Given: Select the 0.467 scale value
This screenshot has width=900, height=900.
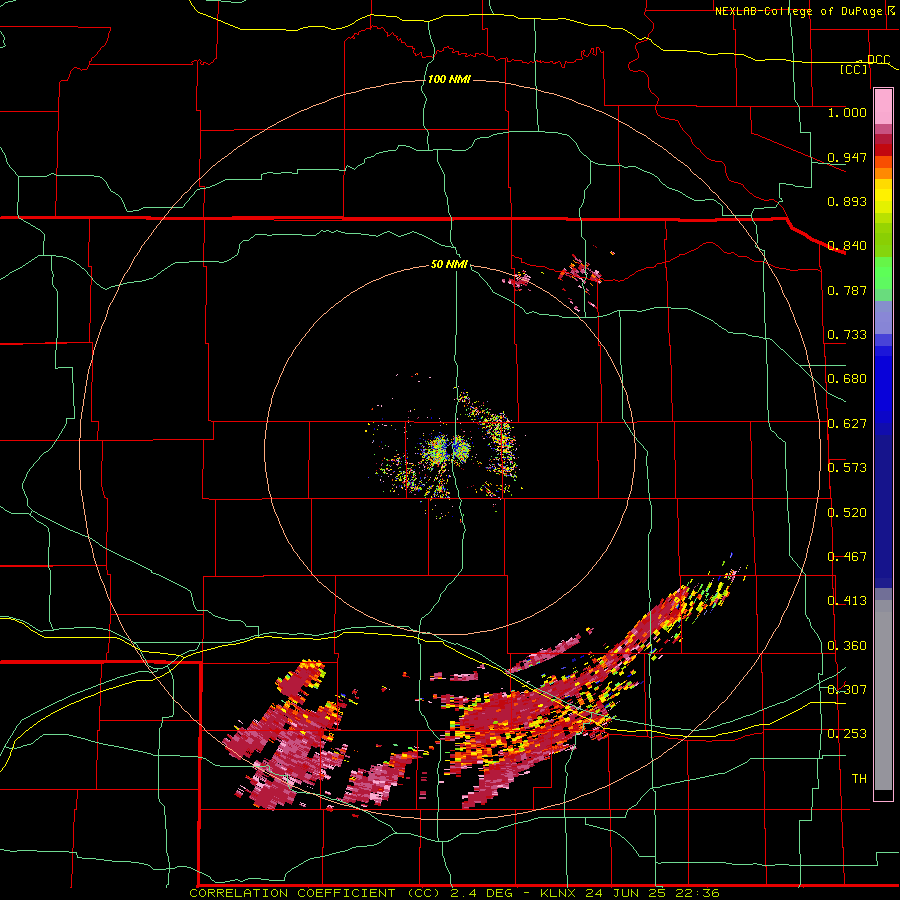Looking at the screenshot, I should tap(847, 557).
